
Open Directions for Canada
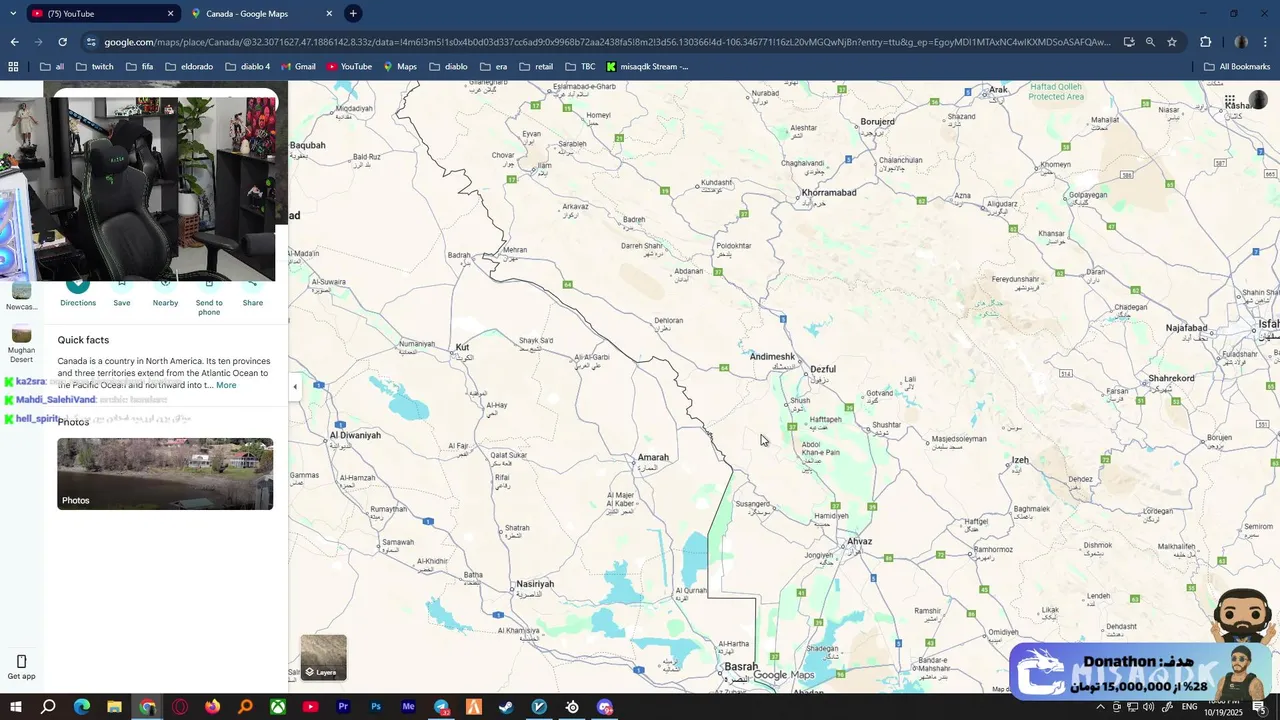[78, 292]
